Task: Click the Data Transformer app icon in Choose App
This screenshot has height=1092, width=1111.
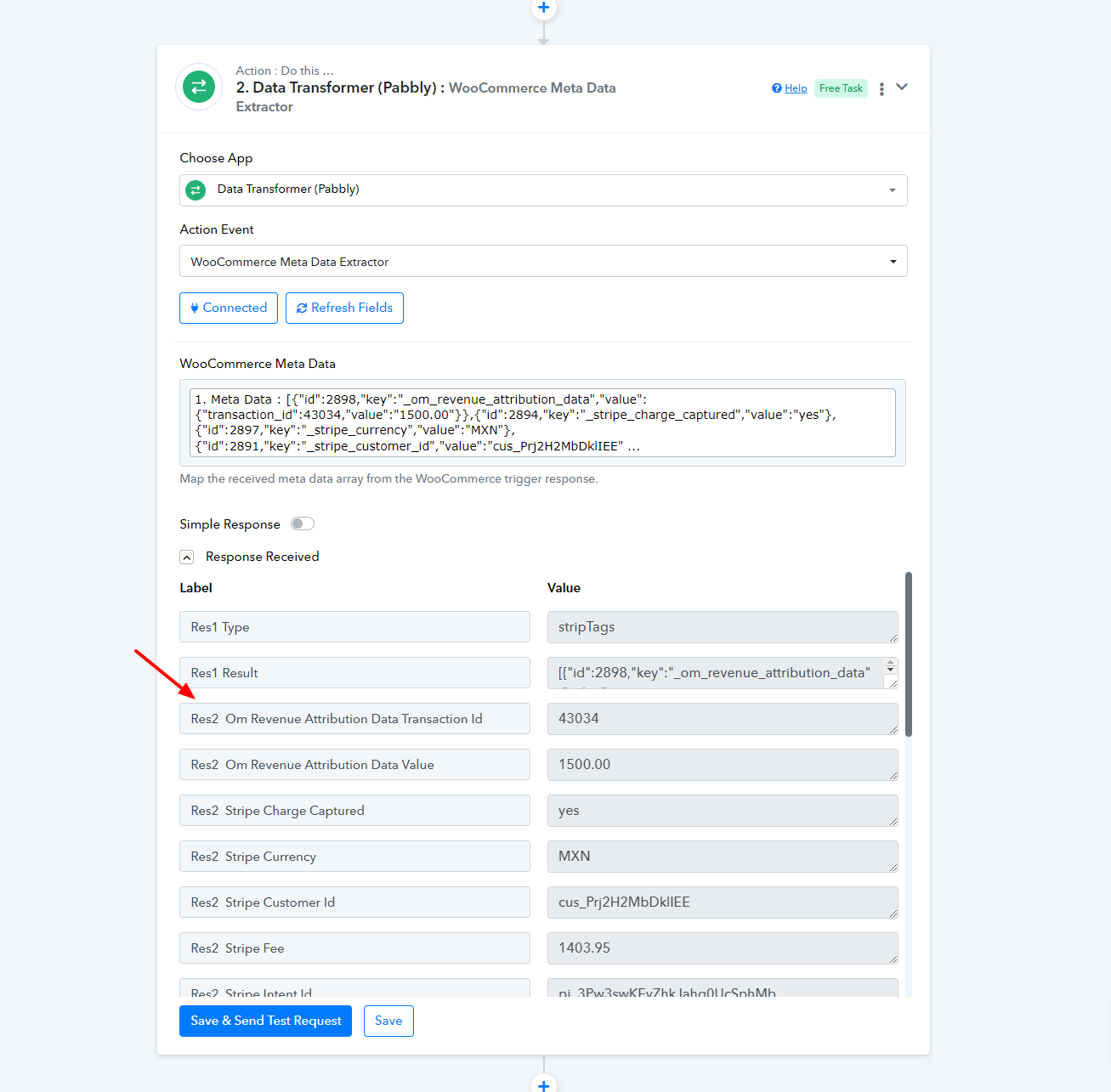Action: [196, 190]
